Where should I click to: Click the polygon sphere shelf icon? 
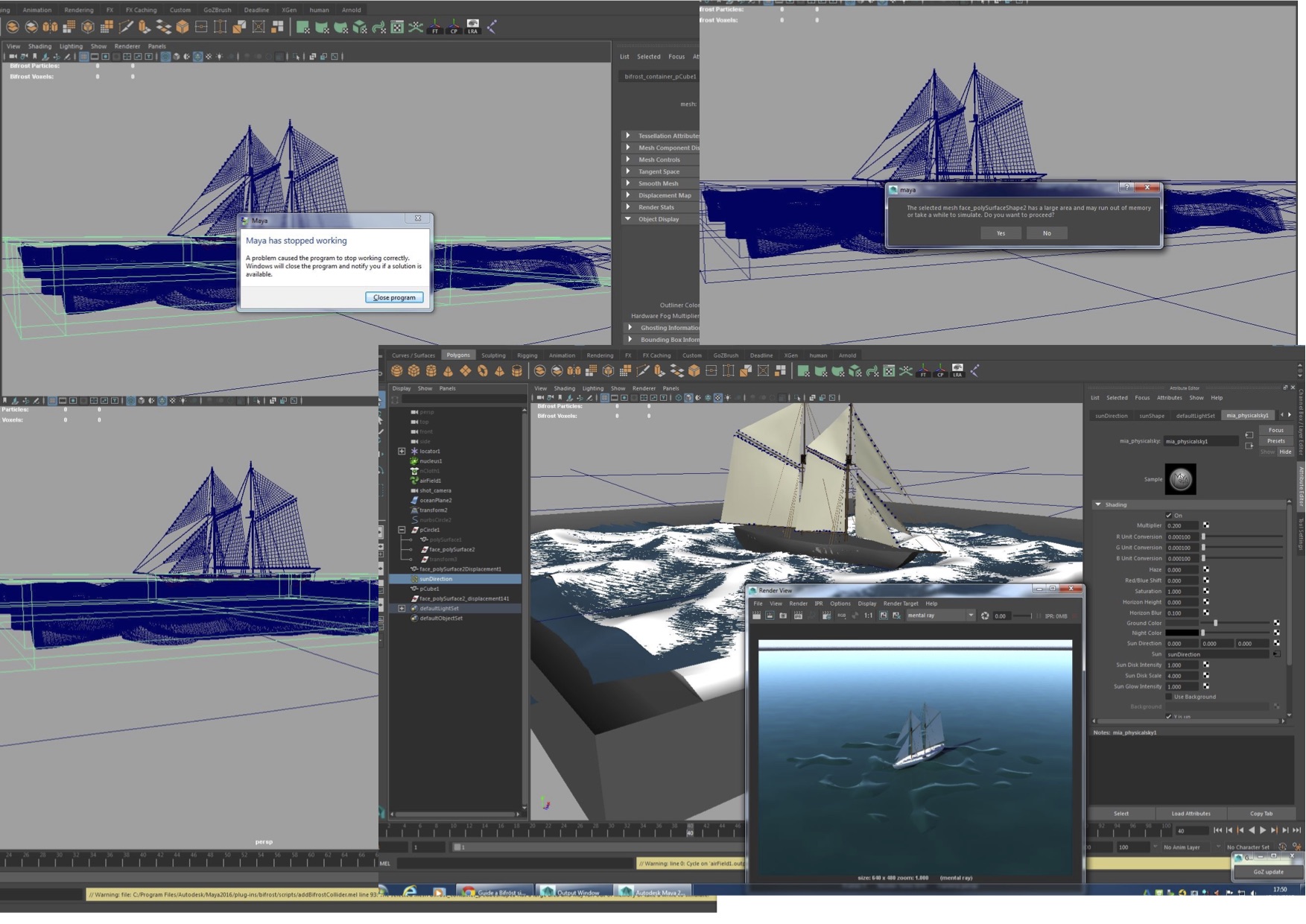tap(396, 371)
